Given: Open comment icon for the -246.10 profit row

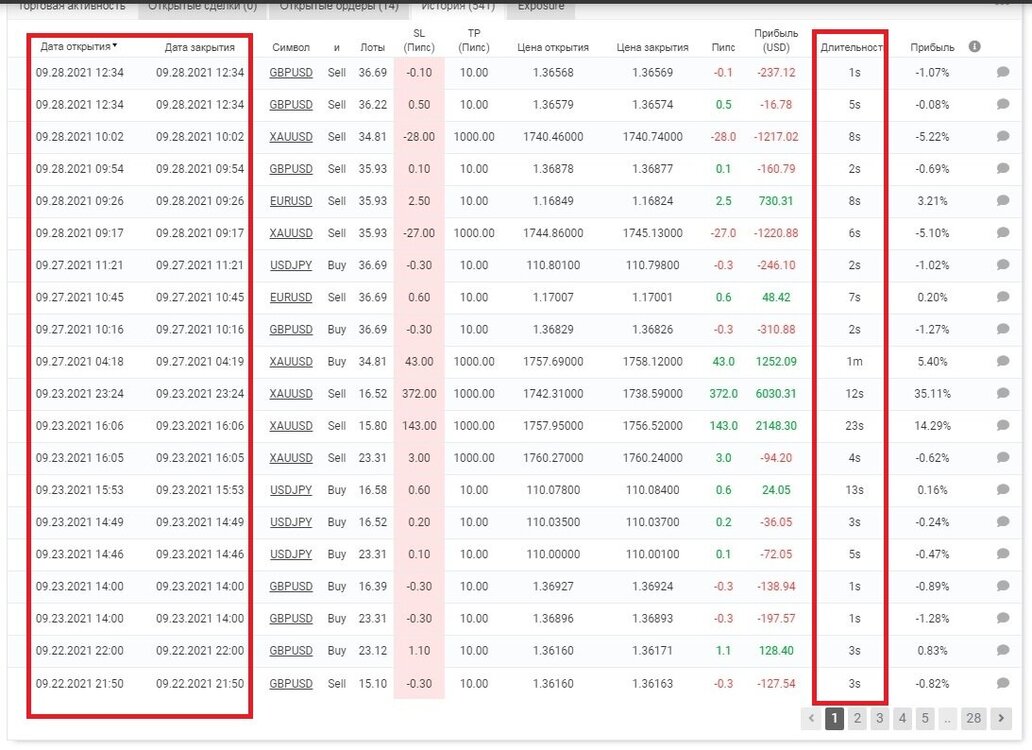Looking at the screenshot, I should (x=1003, y=264).
